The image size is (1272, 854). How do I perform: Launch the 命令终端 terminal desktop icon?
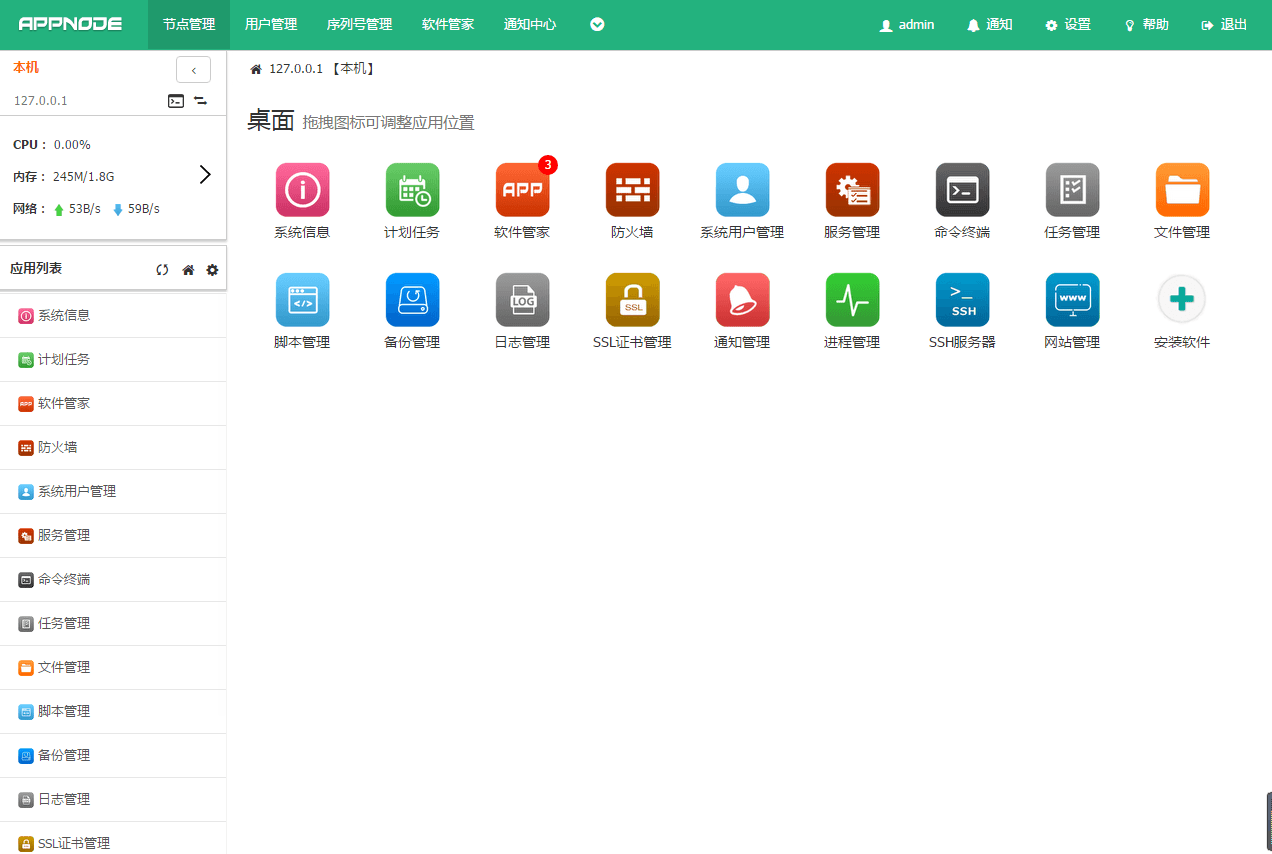click(x=962, y=190)
